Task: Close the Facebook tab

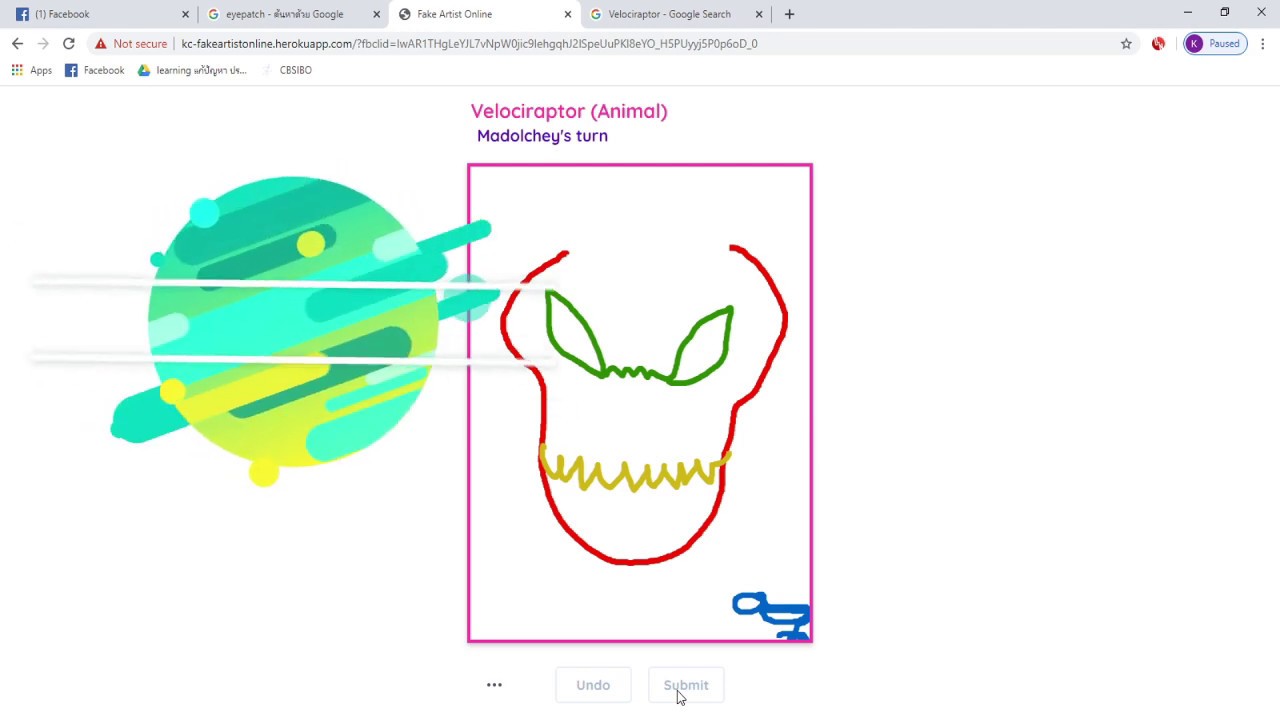Action: [x=185, y=14]
